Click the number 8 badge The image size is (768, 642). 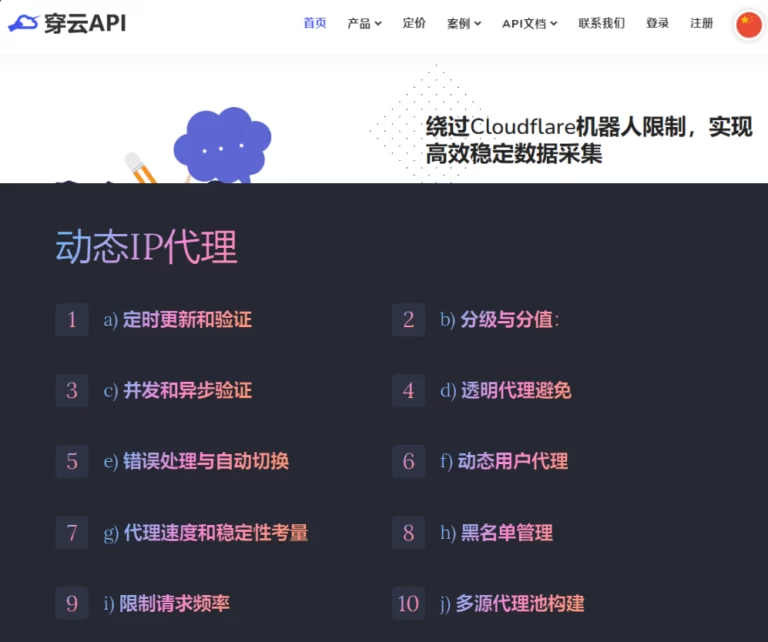(408, 532)
